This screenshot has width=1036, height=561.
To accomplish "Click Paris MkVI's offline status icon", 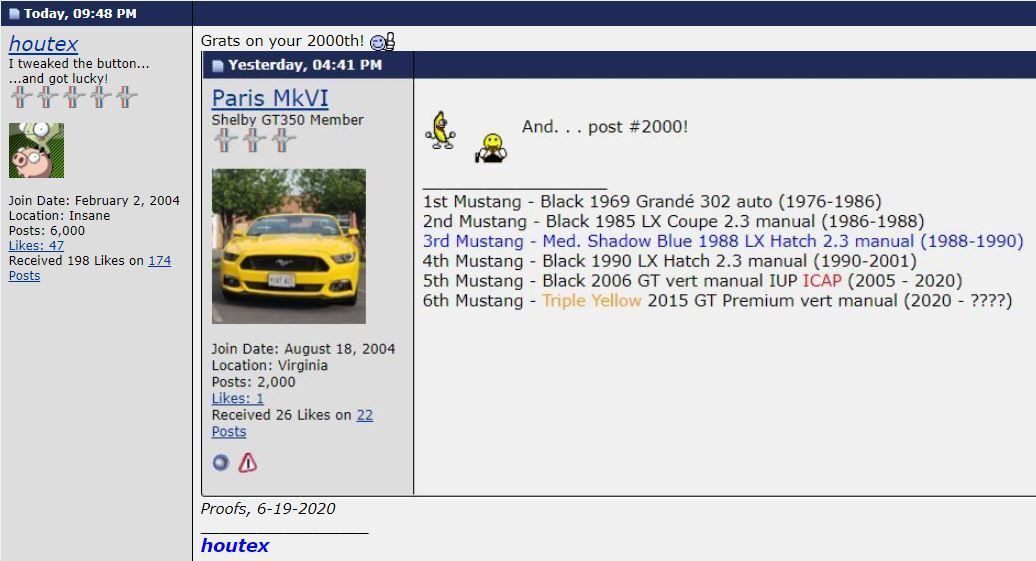I will 221,463.
